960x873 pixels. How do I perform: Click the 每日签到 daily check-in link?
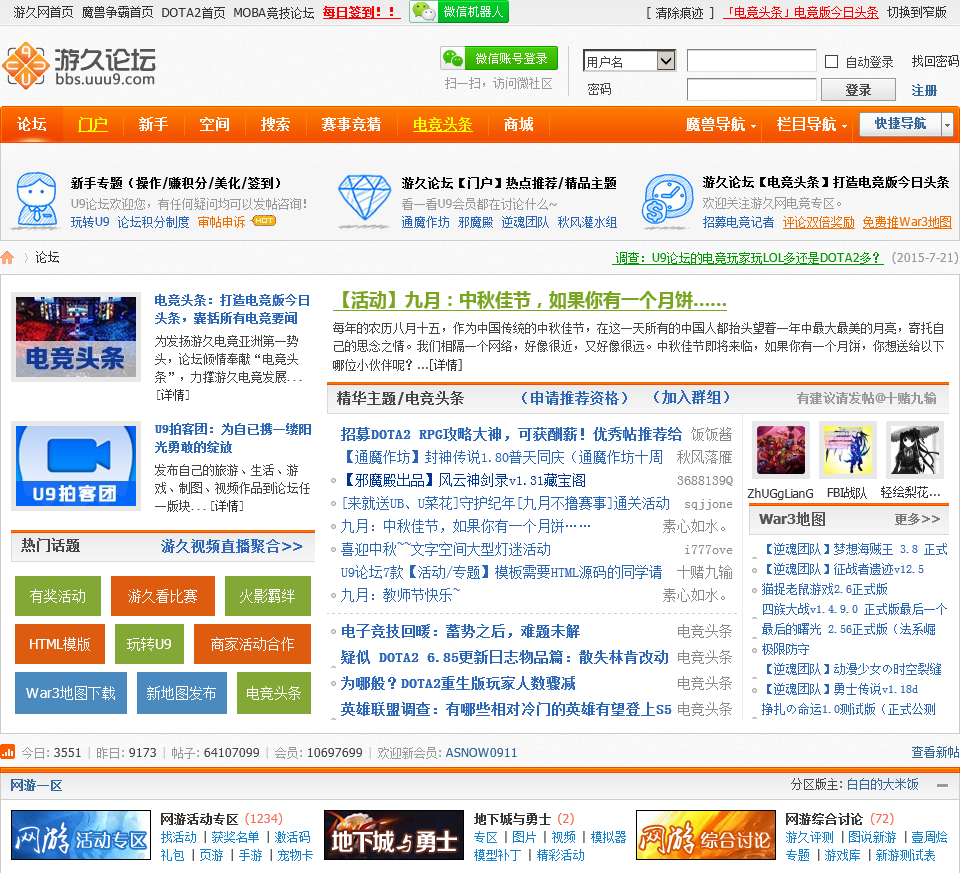point(360,12)
